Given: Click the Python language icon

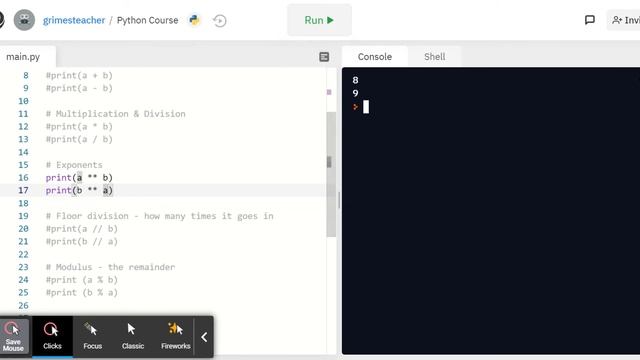Looking at the screenshot, I should click(x=194, y=20).
